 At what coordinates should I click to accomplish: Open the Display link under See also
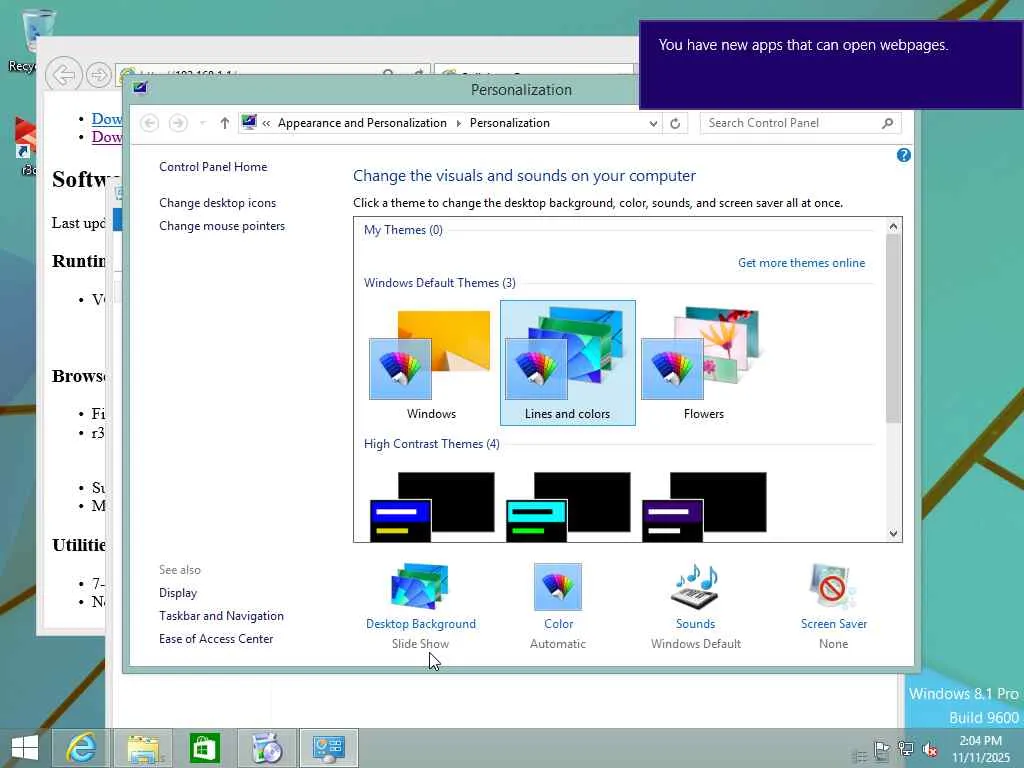(x=178, y=592)
